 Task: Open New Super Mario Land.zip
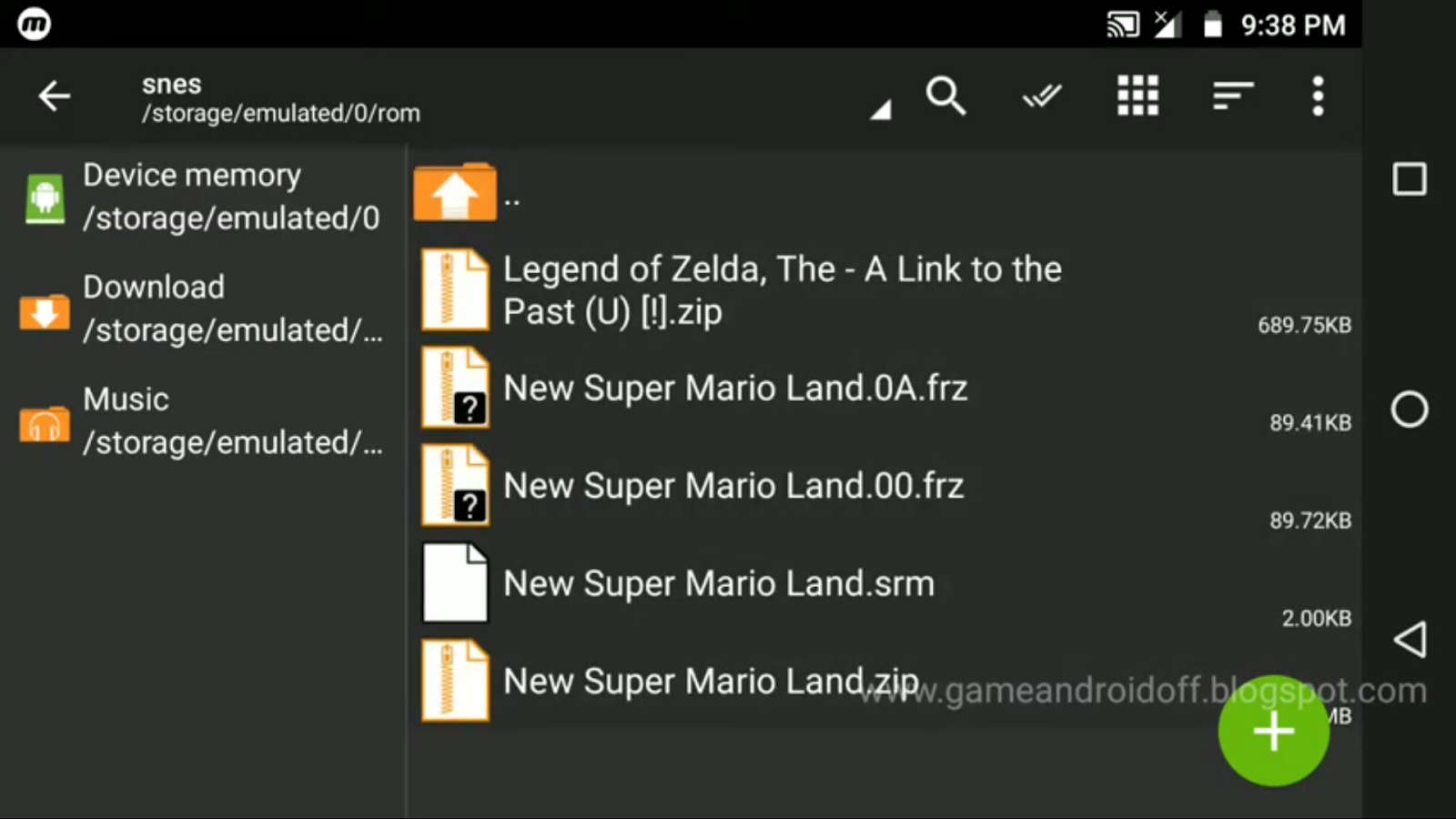pos(885,682)
